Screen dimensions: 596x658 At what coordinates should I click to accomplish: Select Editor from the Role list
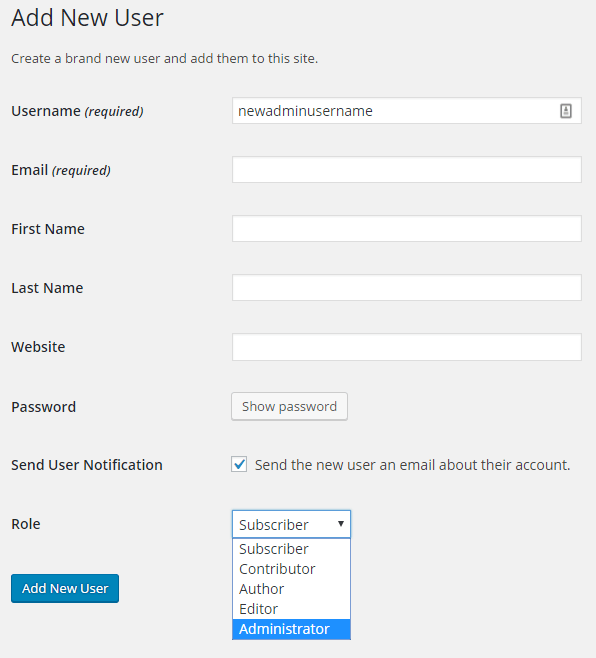pyautogui.click(x=291, y=609)
